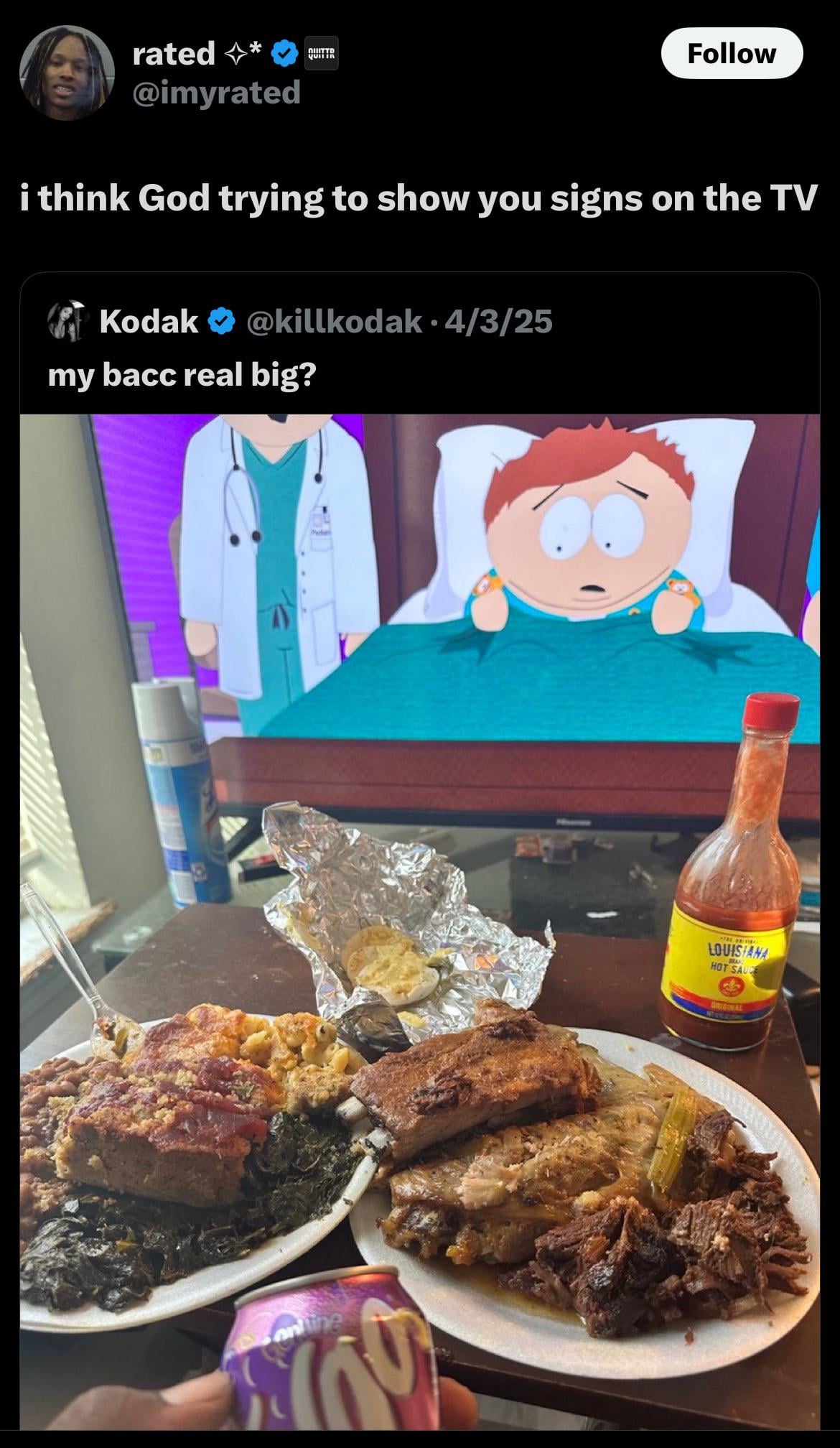Open the @imyrated profile avatar
840x1448 pixels.
click(x=66, y=73)
